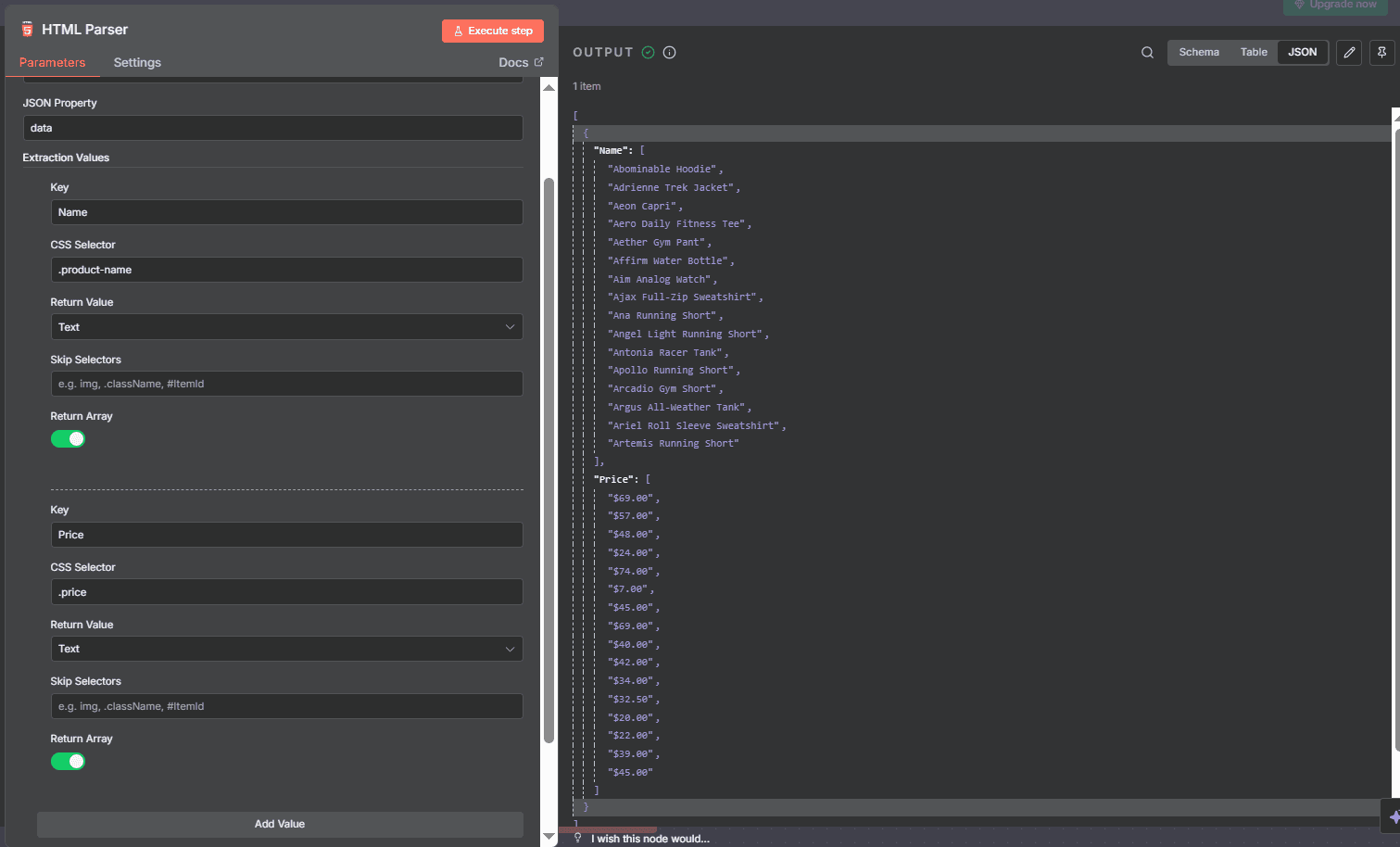Click the Skip Selectors field under Price

click(x=286, y=706)
